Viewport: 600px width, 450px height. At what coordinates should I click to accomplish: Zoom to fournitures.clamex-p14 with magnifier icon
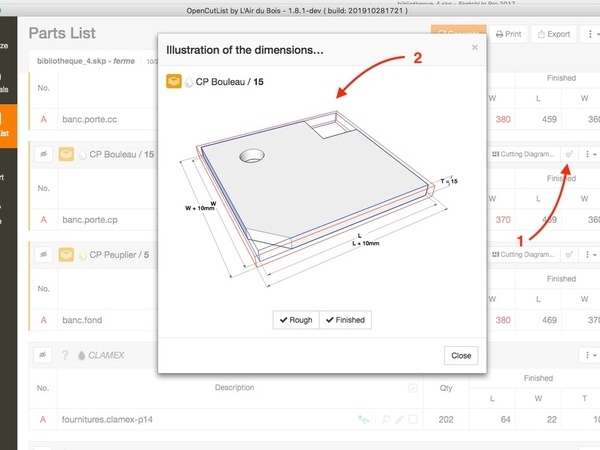(385, 420)
